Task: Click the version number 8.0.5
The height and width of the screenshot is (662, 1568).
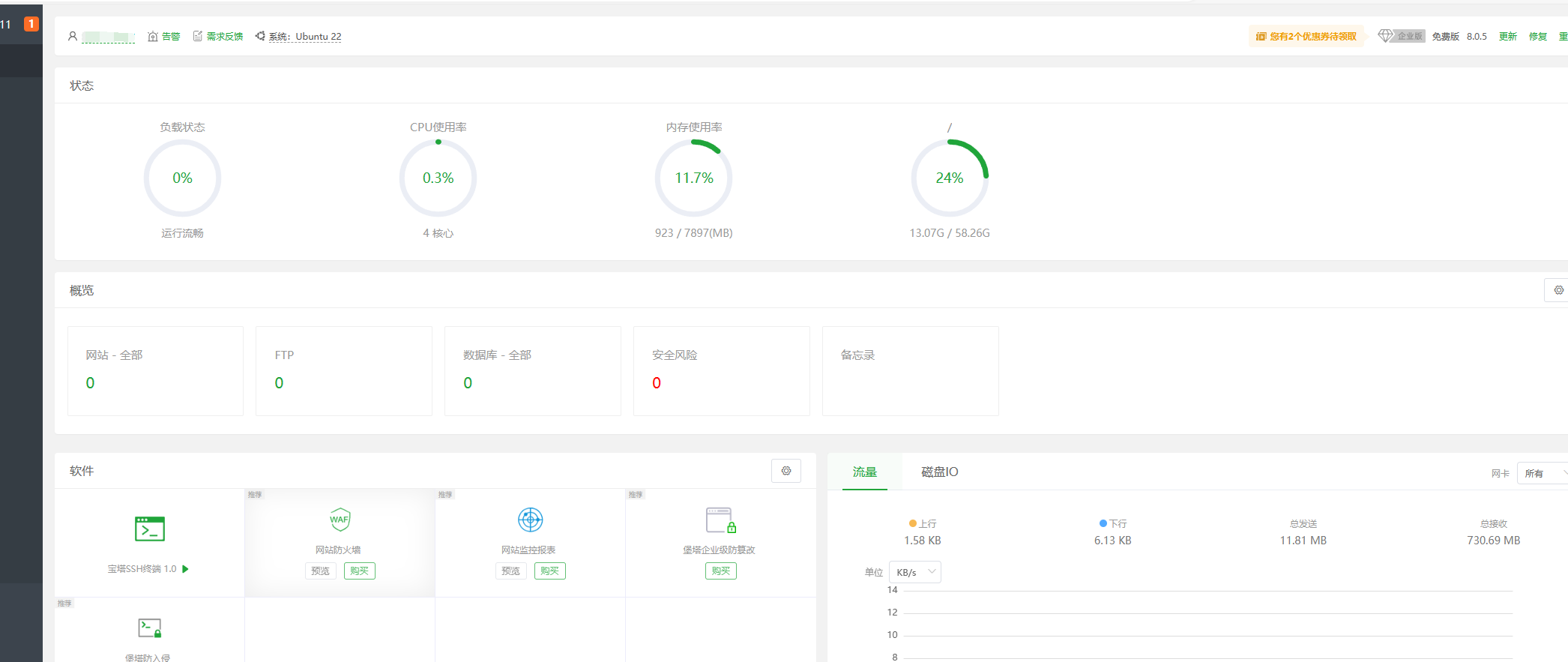Action: tap(1477, 36)
